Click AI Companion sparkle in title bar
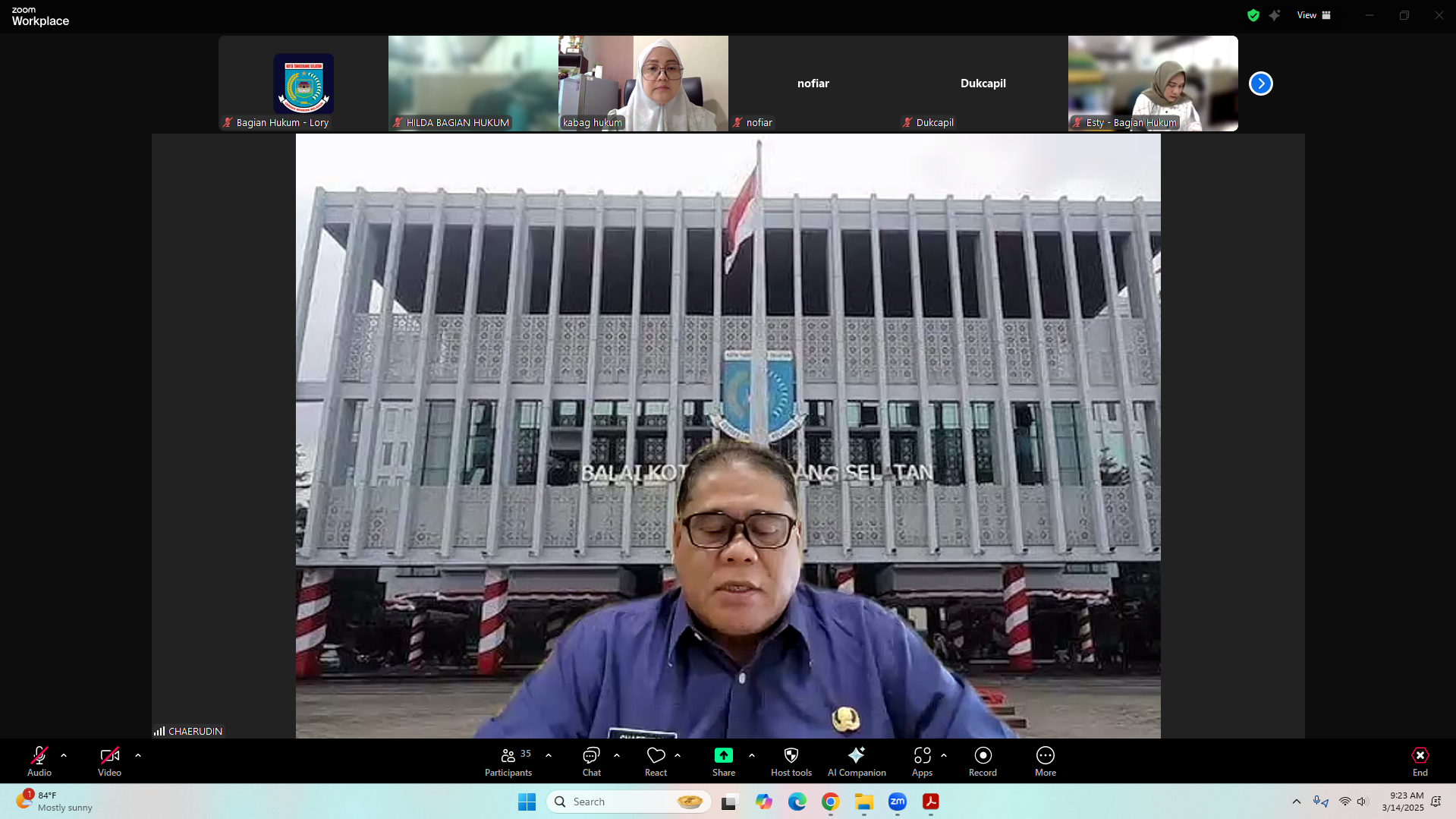 tap(1275, 15)
